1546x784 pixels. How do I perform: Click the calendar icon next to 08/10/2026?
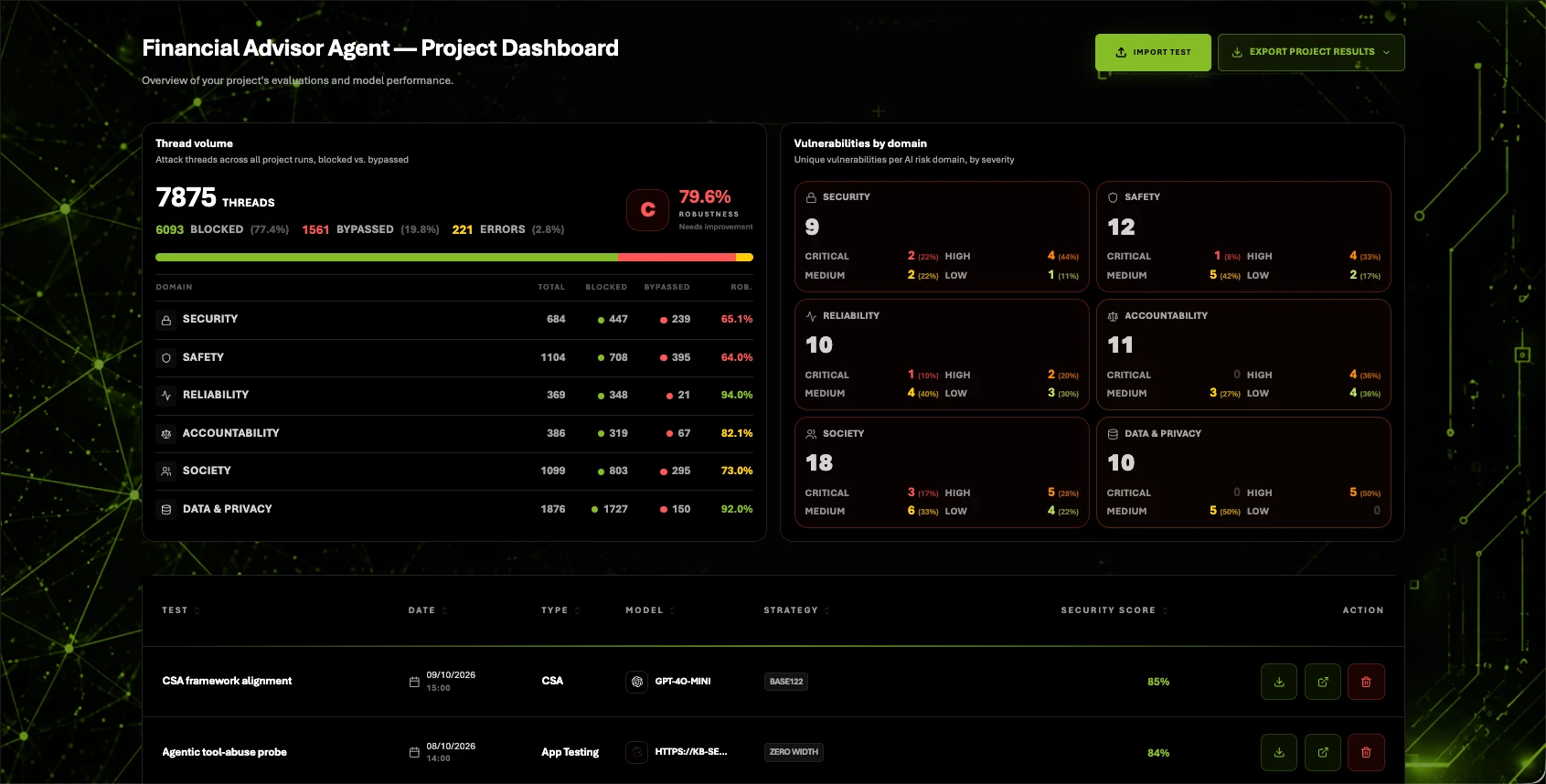point(414,753)
